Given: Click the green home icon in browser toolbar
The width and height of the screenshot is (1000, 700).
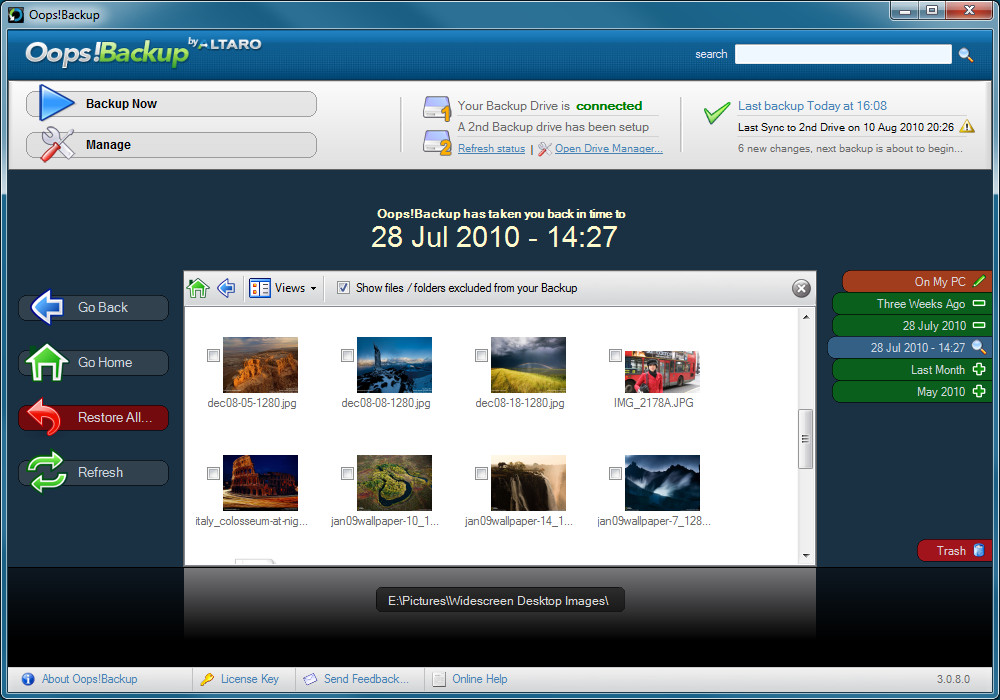Looking at the screenshot, I should (198, 288).
